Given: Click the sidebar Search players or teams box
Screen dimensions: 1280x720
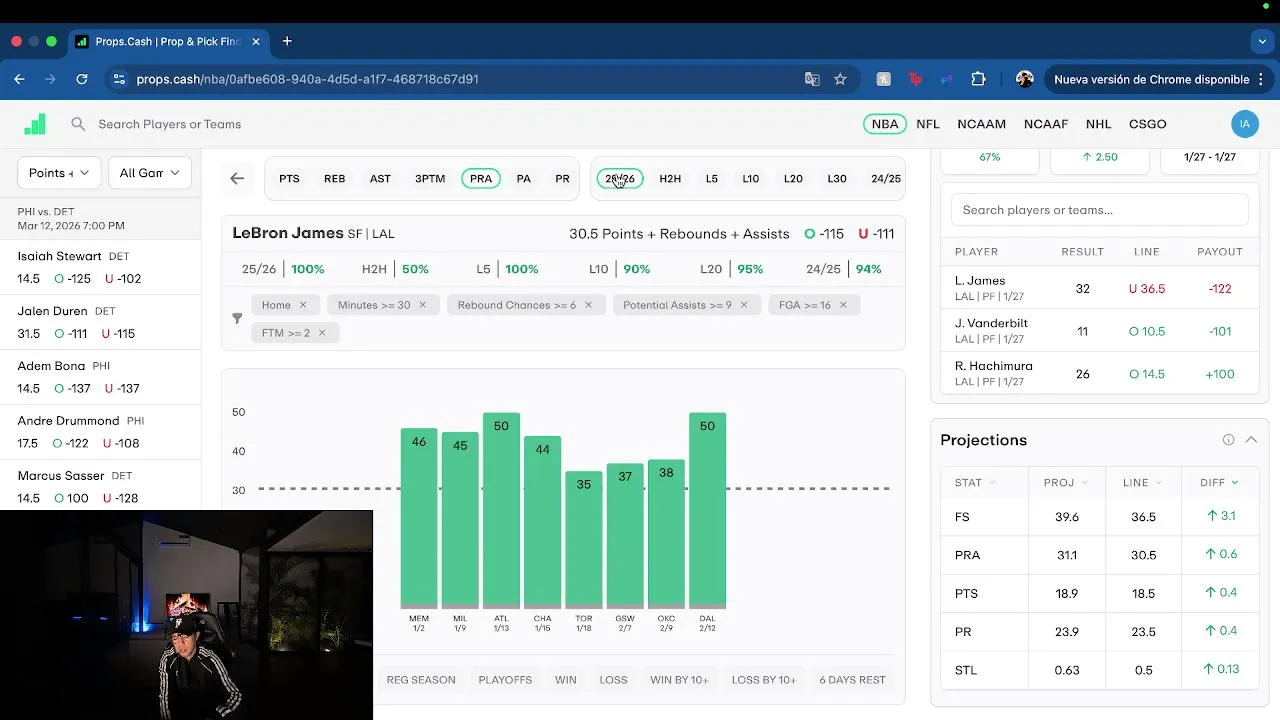Looking at the screenshot, I should click(1100, 210).
